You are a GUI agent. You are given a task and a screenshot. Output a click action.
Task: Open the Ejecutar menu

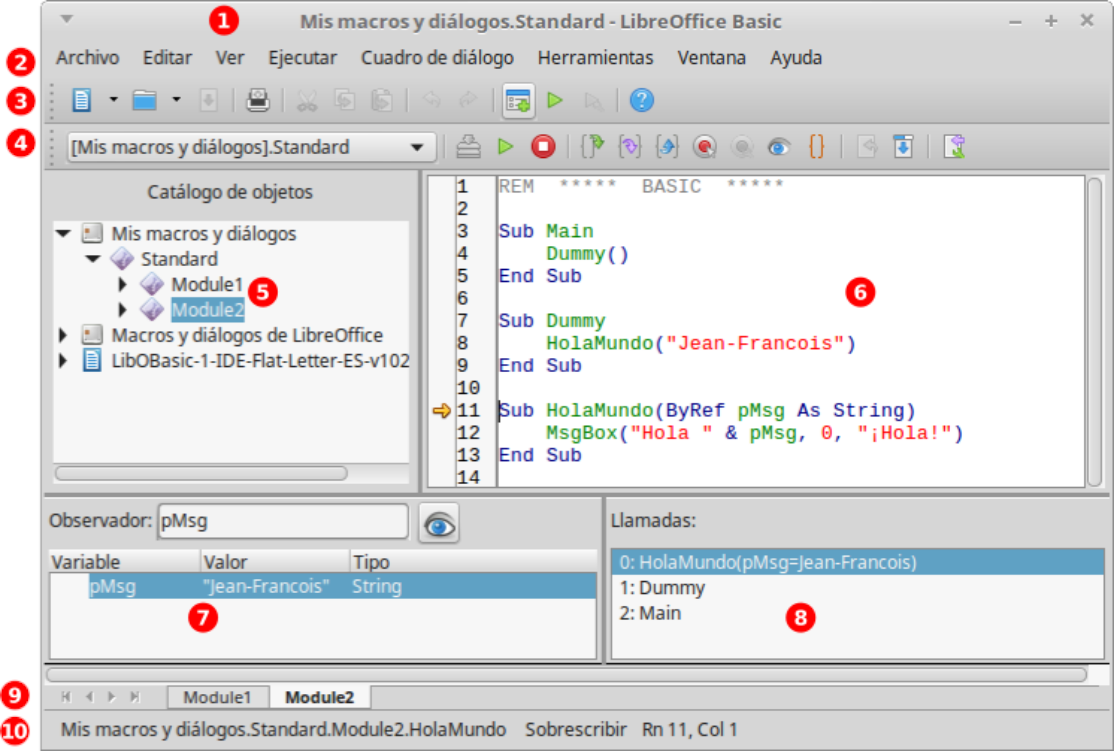click(x=303, y=58)
